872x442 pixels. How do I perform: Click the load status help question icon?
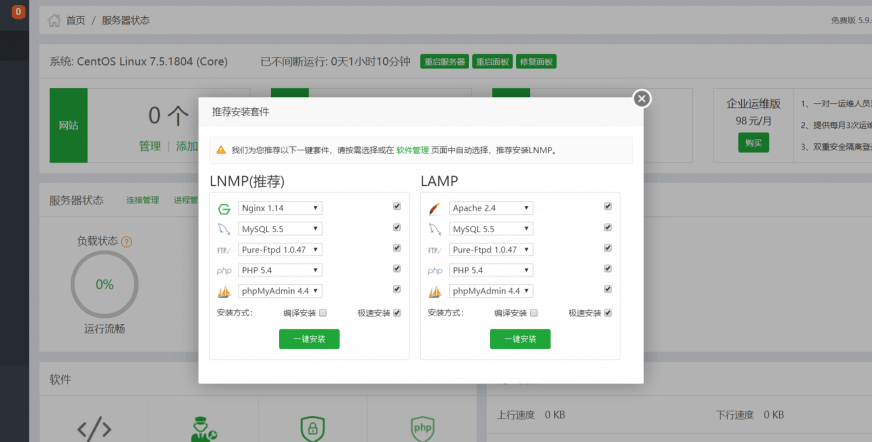127,242
